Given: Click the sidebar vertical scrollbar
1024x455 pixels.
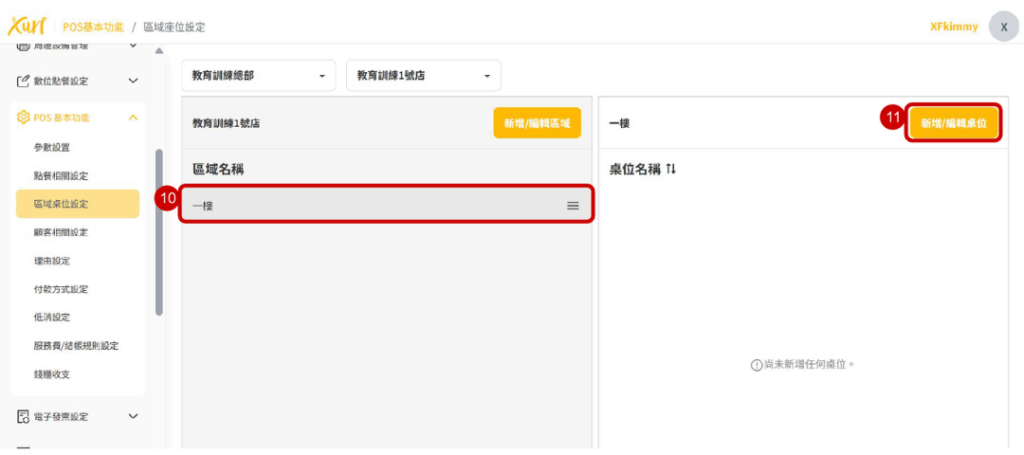Looking at the screenshot, I should click(x=158, y=232).
